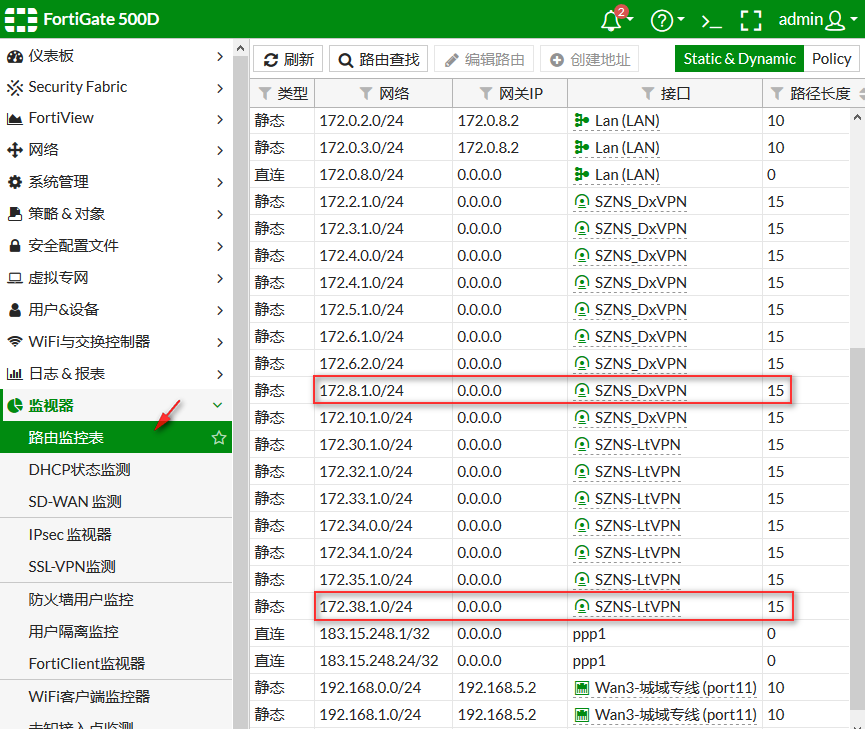The width and height of the screenshot is (865, 729).
Task: Expand the Security Fabric chevron
Action: (220, 88)
